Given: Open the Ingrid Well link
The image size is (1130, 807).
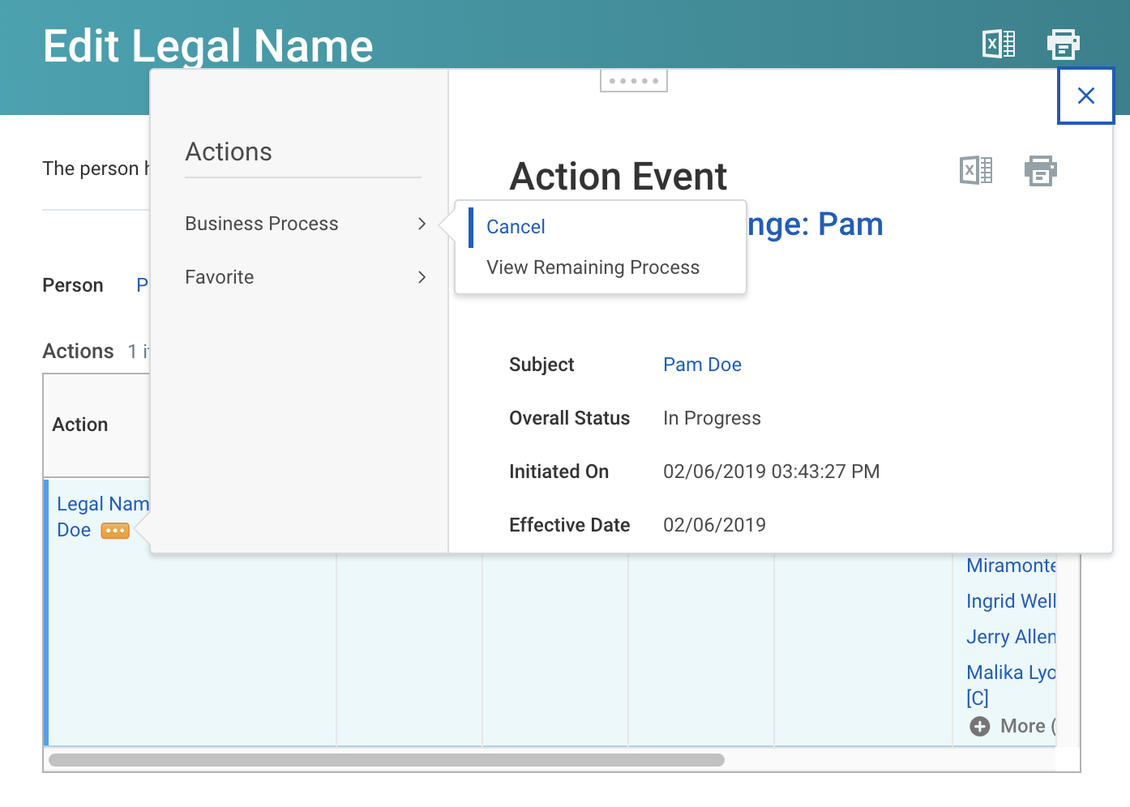Looking at the screenshot, I should click(1010, 601).
